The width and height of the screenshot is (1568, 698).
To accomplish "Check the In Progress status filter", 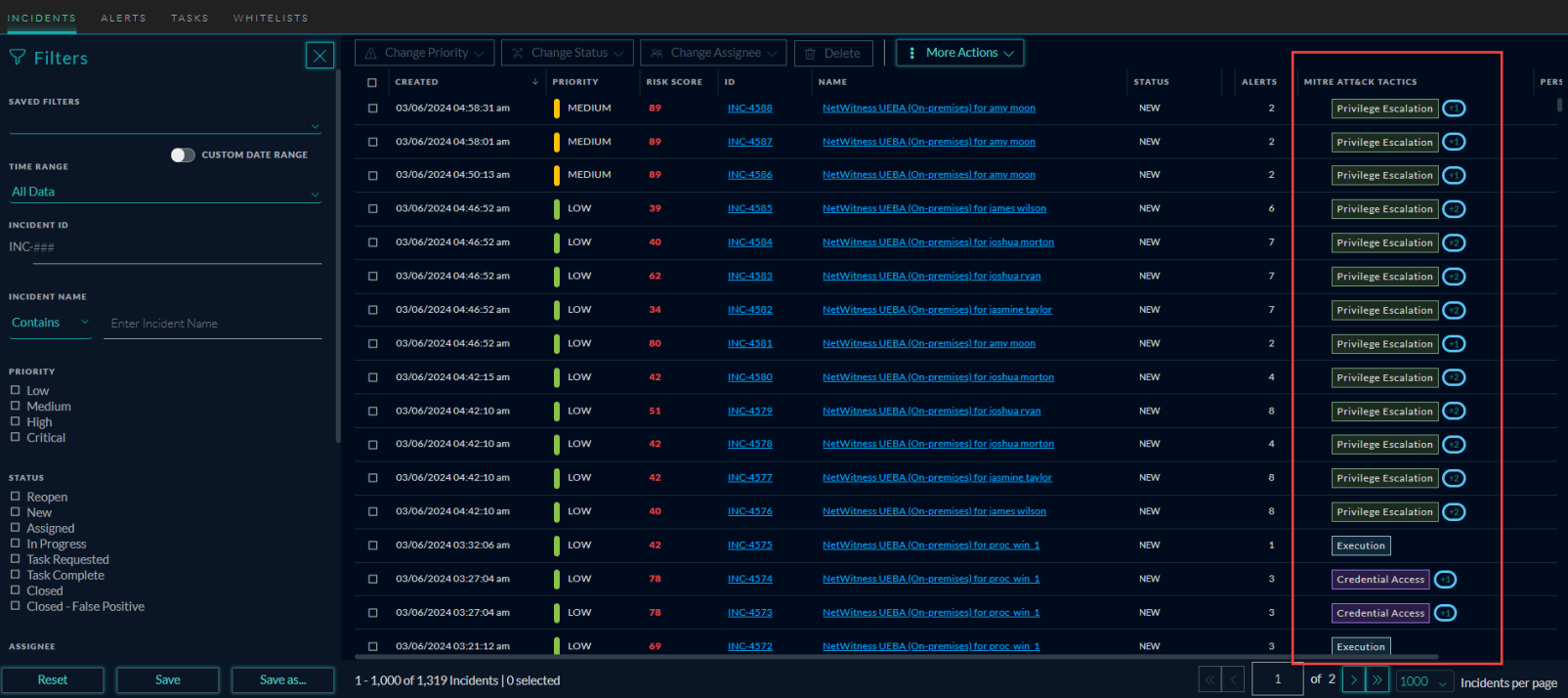I will coord(15,544).
